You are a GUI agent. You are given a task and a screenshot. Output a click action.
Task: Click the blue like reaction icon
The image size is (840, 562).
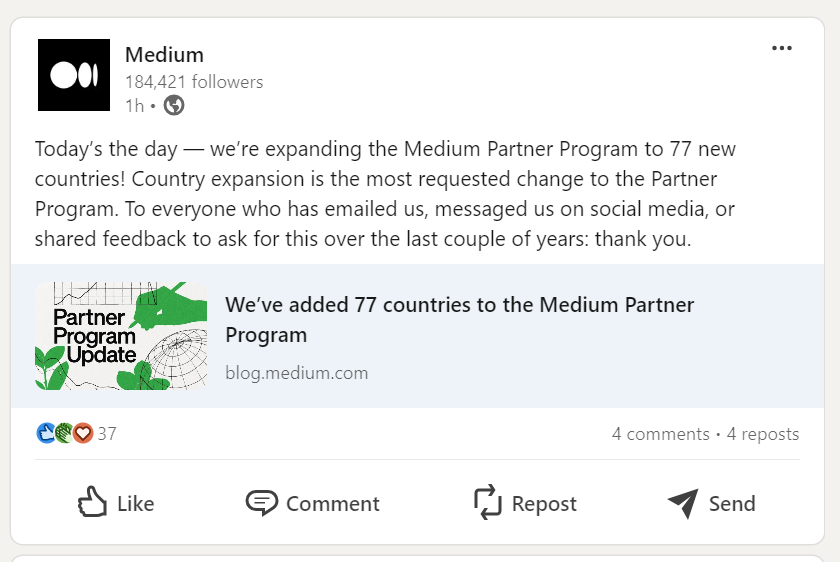[x=46, y=433]
